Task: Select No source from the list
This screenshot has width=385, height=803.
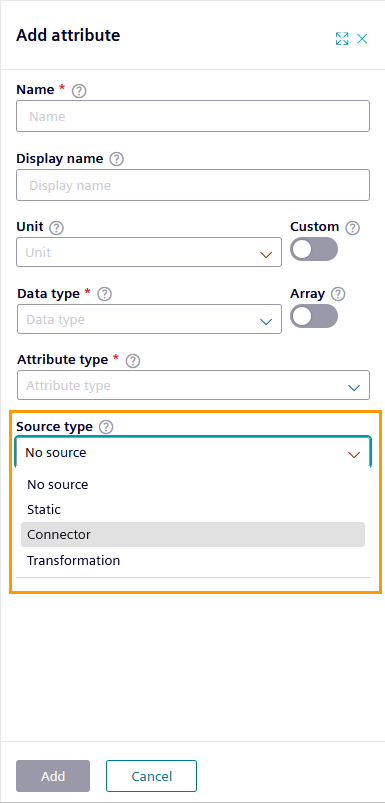Action: (x=193, y=484)
